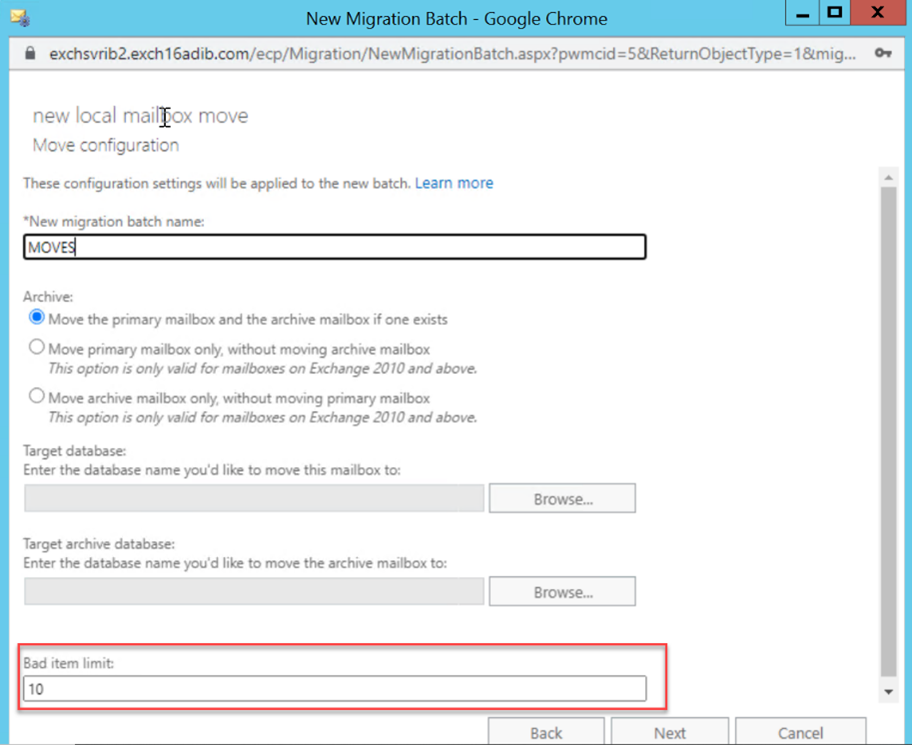
Task: Click the 'new local mailbox move' heading
Action: [x=140, y=116]
